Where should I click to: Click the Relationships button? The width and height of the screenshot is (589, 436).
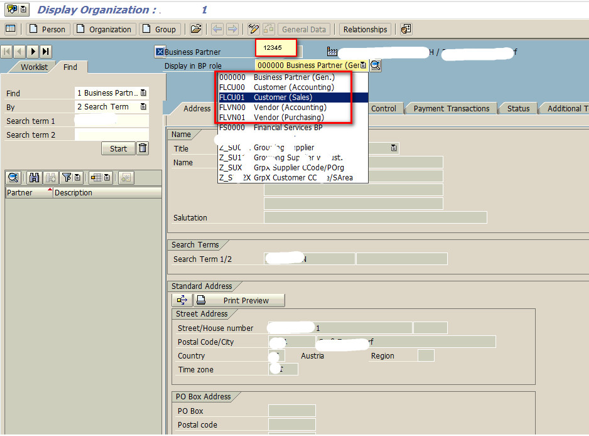[x=365, y=29]
